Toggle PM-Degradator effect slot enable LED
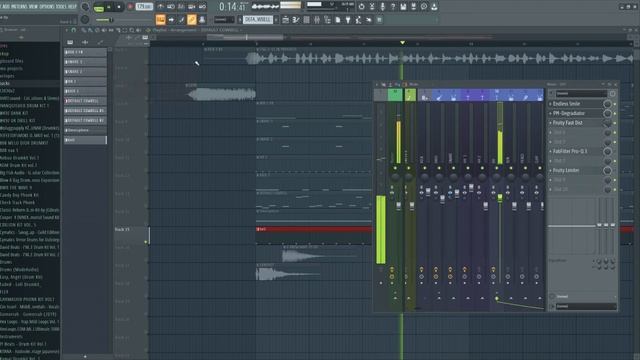The image size is (640, 360). coord(615,113)
